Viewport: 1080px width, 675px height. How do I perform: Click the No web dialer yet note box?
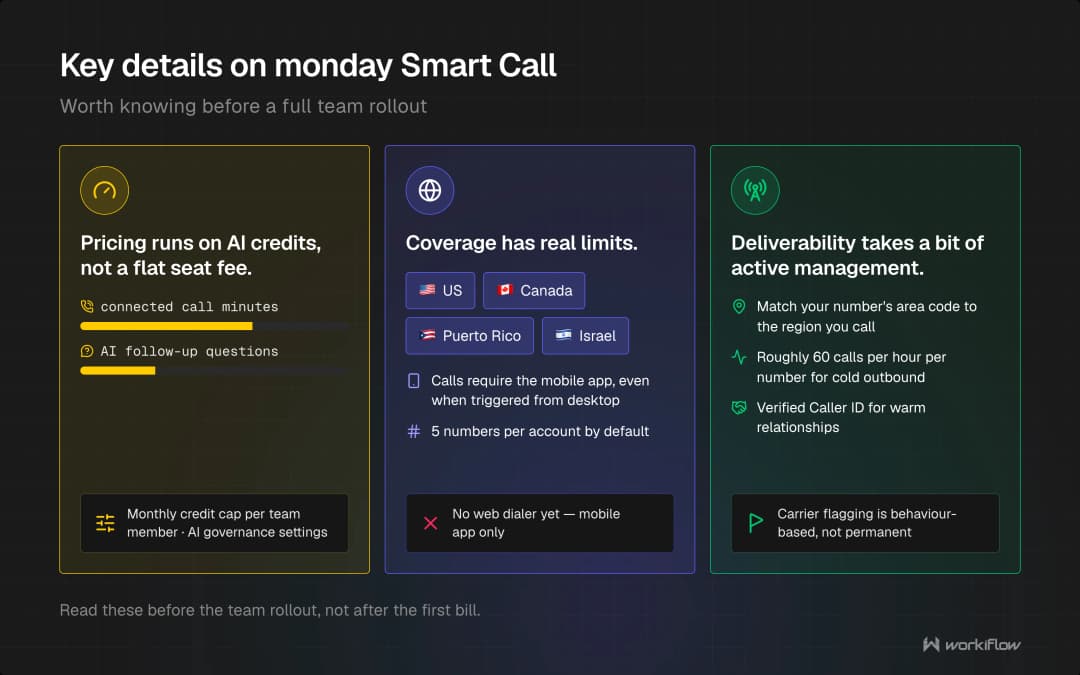point(539,523)
